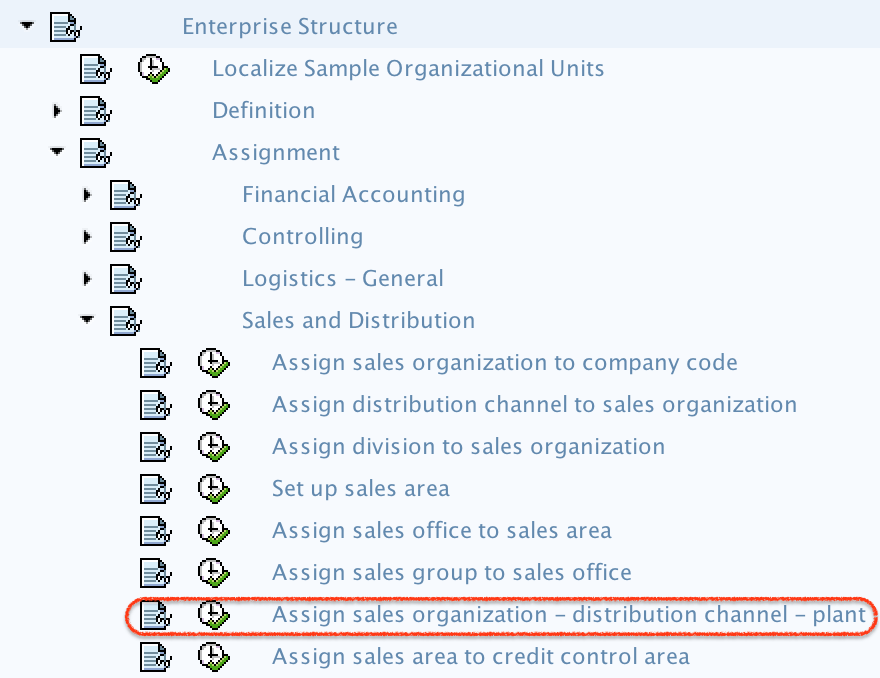The height and width of the screenshot is (678, 880).
Task: Execute "Assign sales area to credit control area" activity
Action: click(213, 657)
